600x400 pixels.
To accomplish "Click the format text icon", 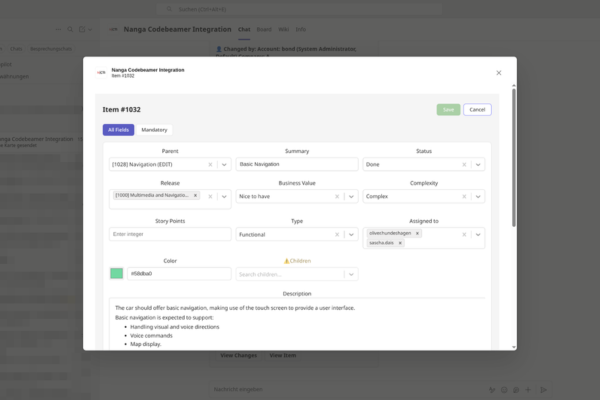I will click(492, 390).
